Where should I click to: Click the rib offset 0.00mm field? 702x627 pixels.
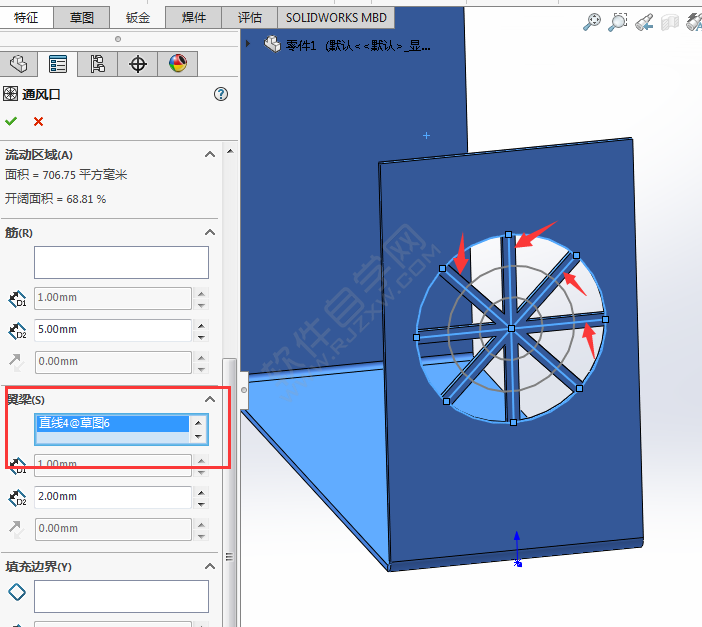113,362
